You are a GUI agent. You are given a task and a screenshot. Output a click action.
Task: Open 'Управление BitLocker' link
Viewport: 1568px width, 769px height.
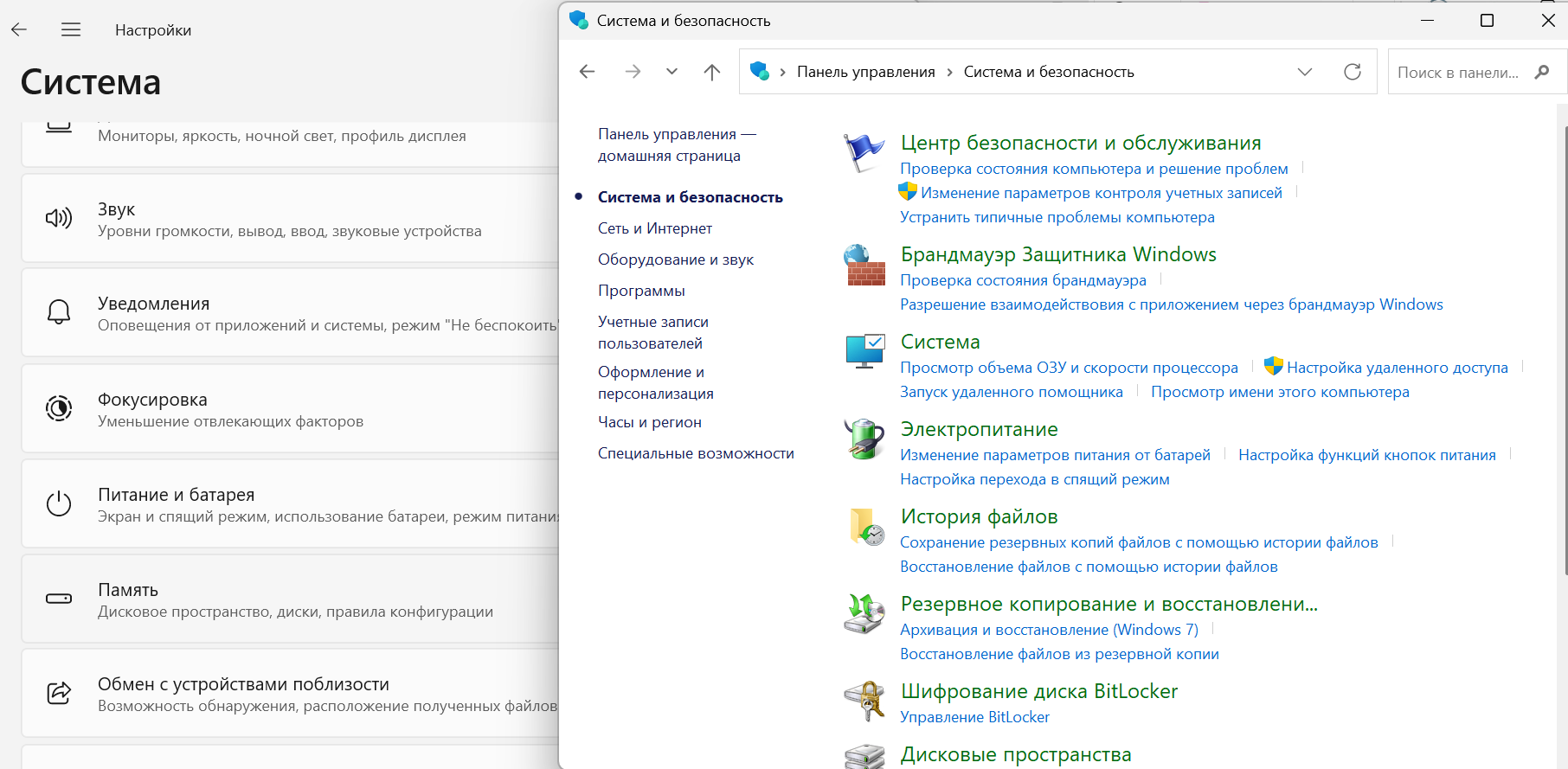[x=974, y=717]
